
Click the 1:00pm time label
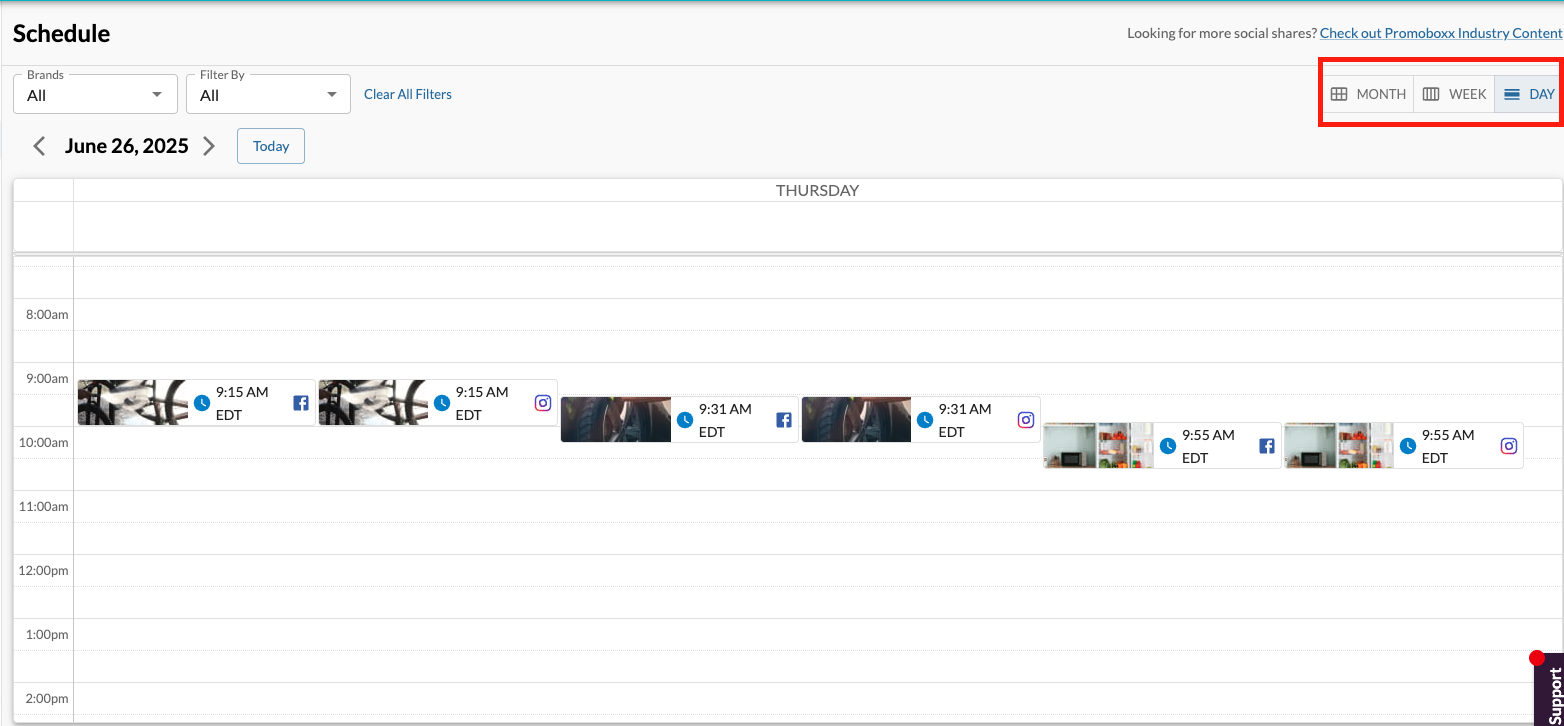click(x=47, y=634)
